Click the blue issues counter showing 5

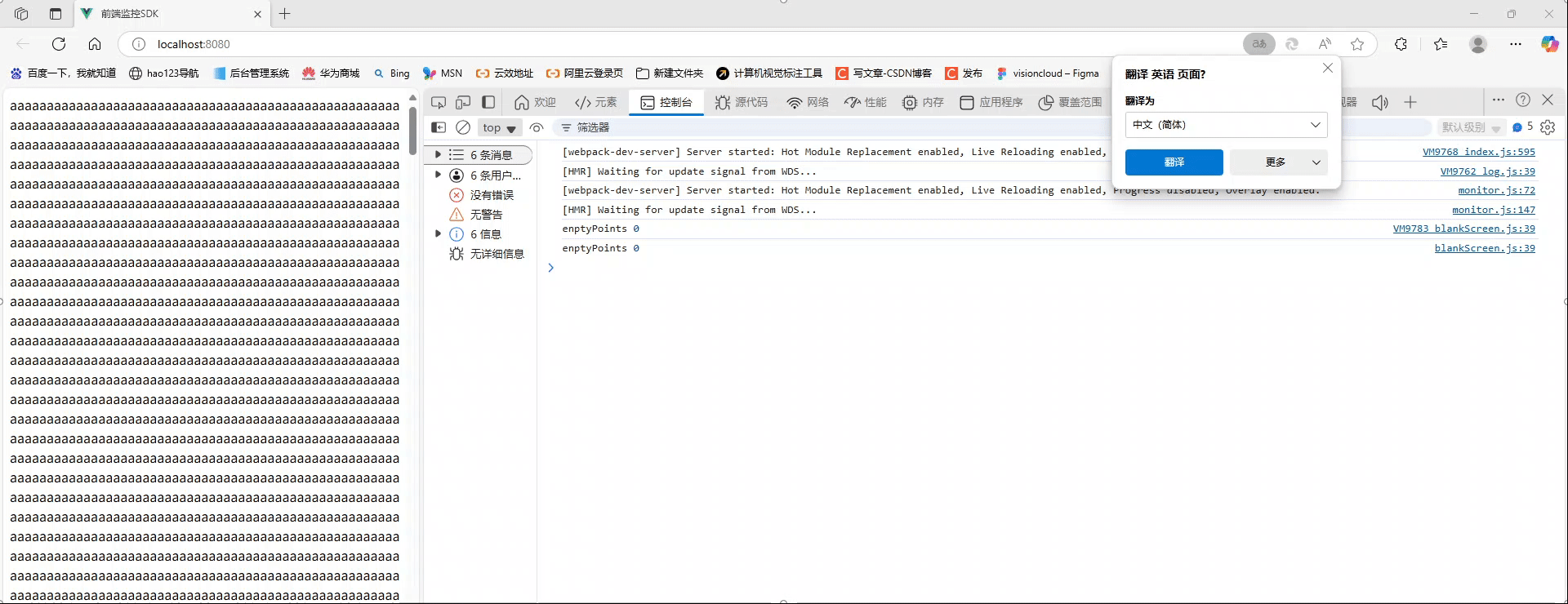(1522, 127)
